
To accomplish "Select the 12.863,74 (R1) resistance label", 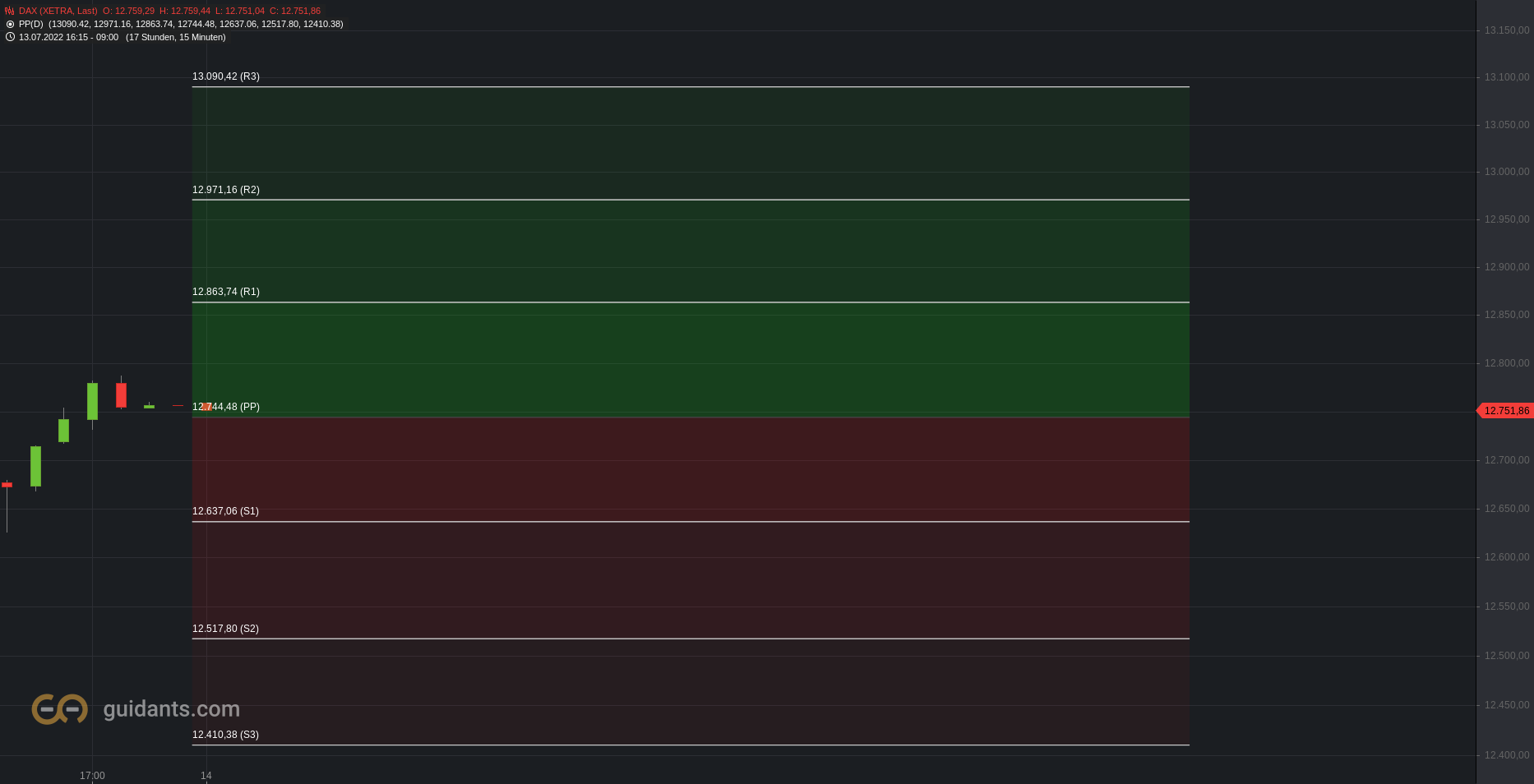I will point(226,292).
